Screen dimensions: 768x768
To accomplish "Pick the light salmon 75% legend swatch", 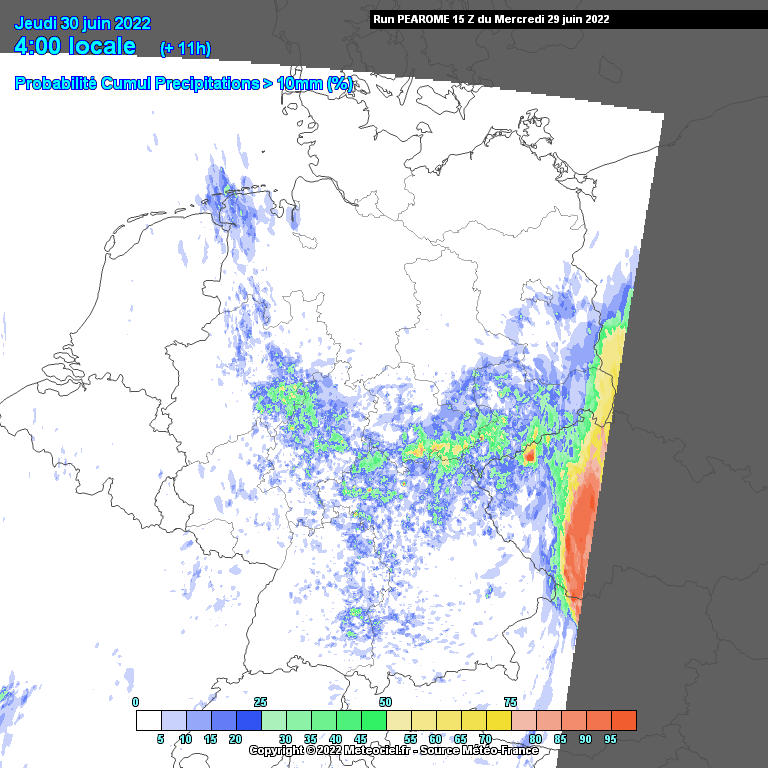I will coord(523,720).
